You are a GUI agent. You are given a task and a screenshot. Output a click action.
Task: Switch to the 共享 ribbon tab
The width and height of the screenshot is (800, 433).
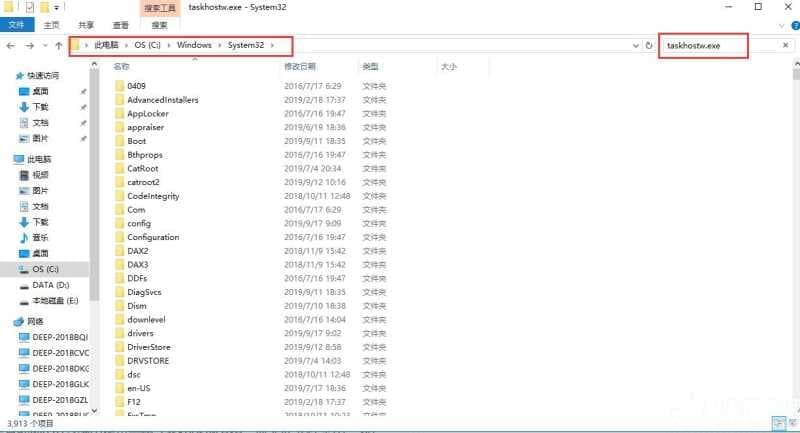click(86, 24)
